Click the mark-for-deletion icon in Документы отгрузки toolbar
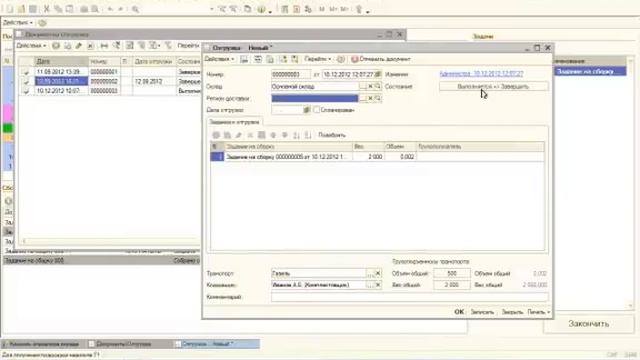 91,46
